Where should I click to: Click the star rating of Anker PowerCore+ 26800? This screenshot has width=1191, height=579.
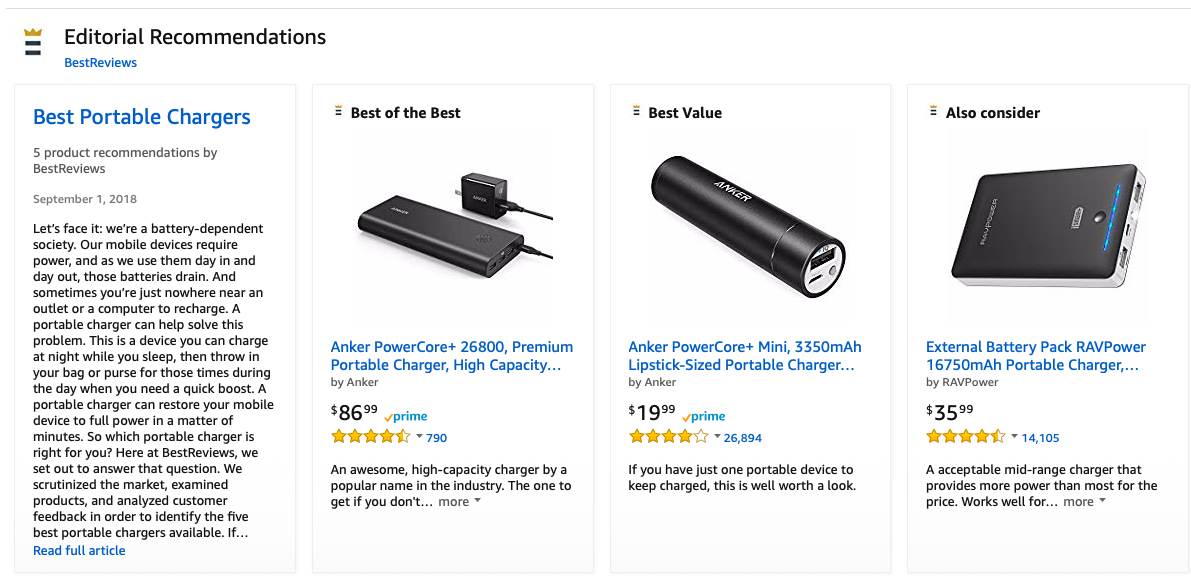(370, 437)
